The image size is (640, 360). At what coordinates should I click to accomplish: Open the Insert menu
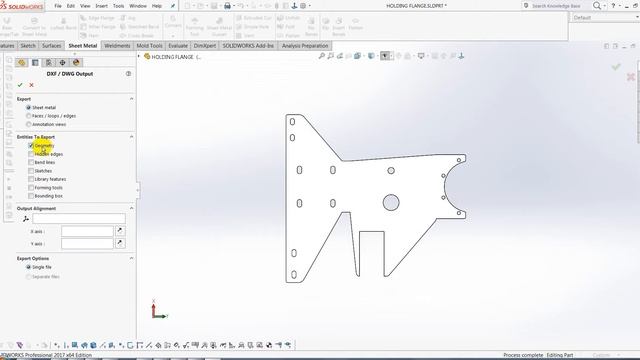[101, 6]
